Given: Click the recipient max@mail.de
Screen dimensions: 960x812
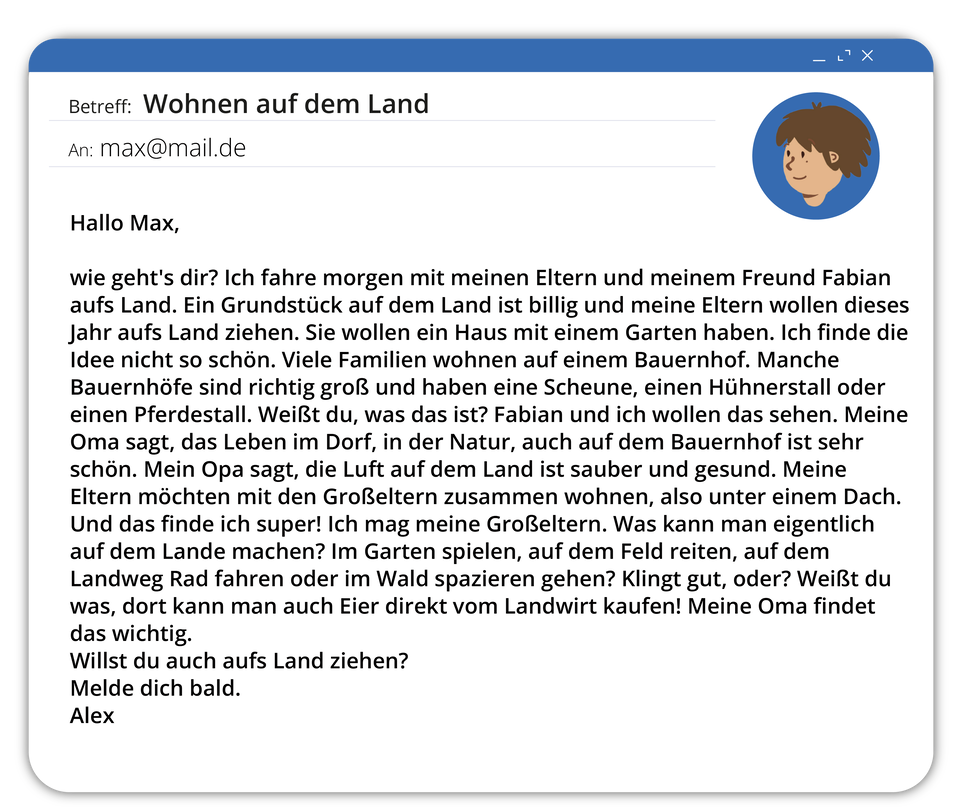Looking at the screenshot, I should click(x=173, y=148).
